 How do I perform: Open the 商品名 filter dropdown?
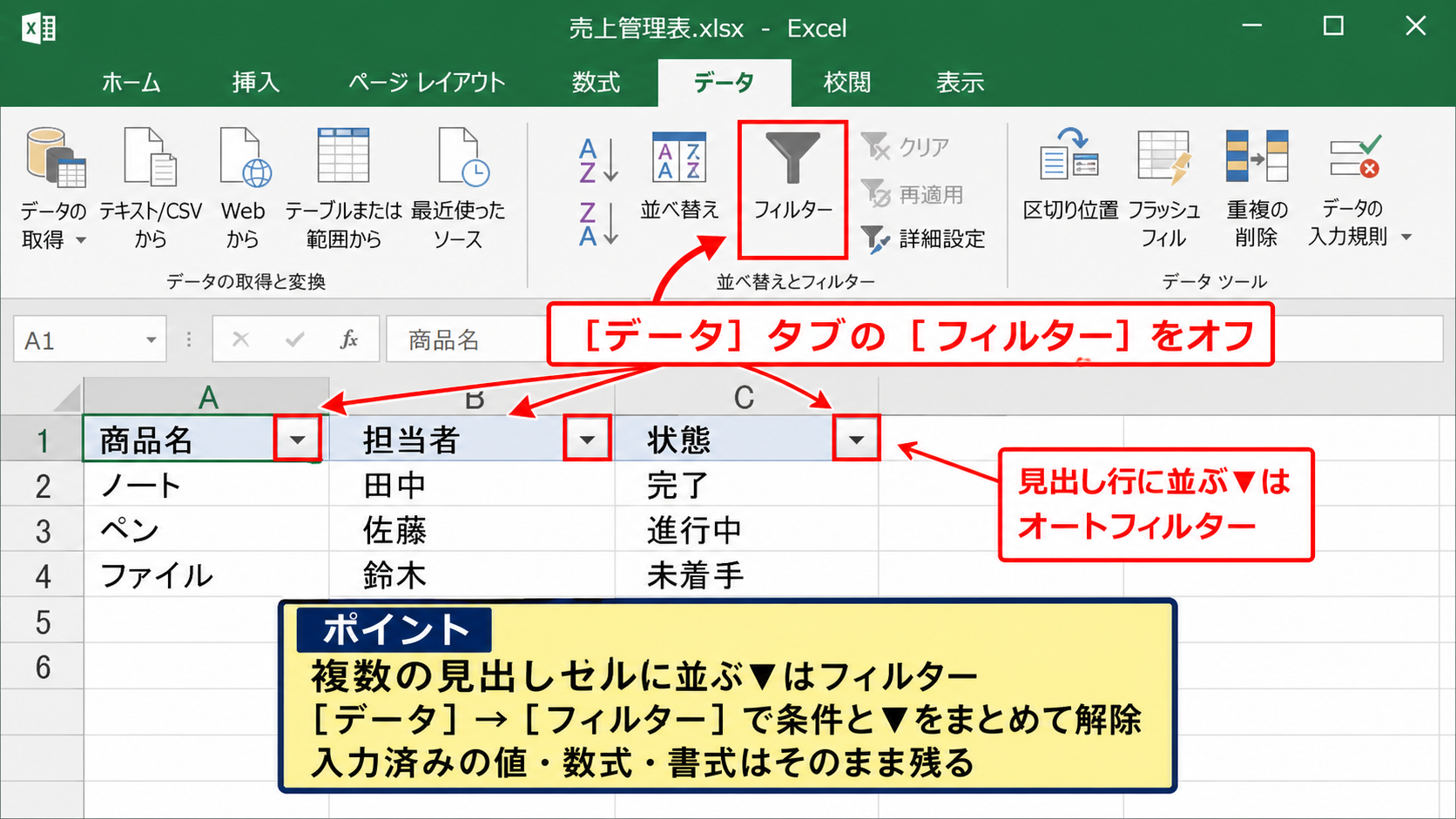tap(298, 440)
